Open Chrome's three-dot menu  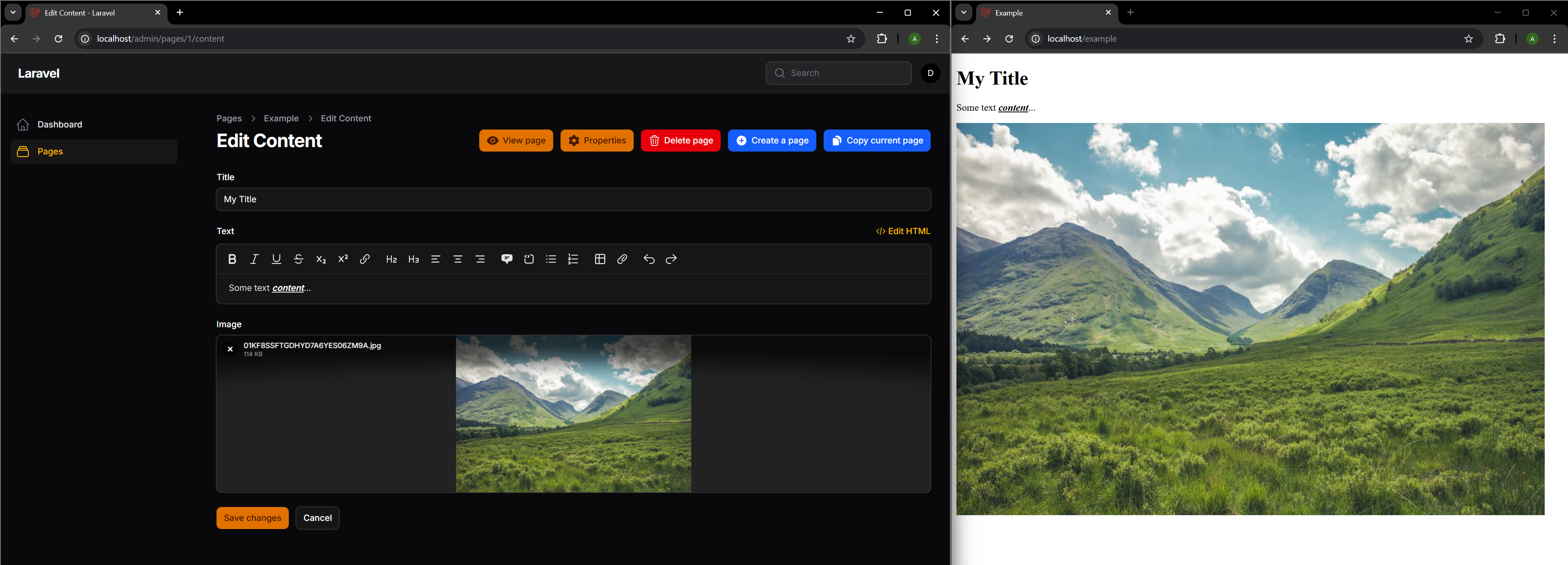[937, 38]
